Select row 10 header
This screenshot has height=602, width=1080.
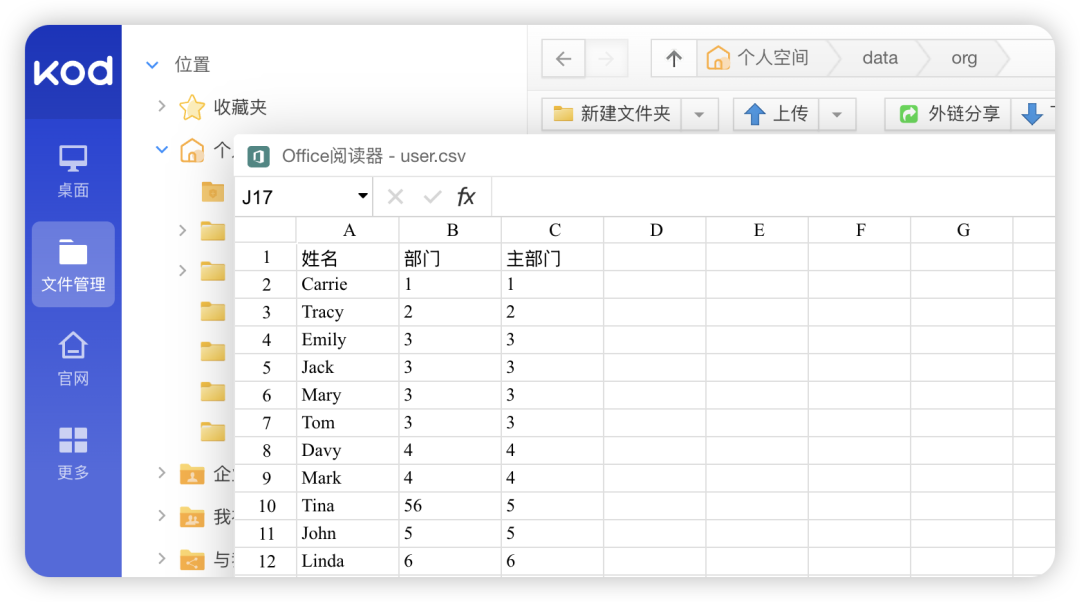click(x=266, y=506)
